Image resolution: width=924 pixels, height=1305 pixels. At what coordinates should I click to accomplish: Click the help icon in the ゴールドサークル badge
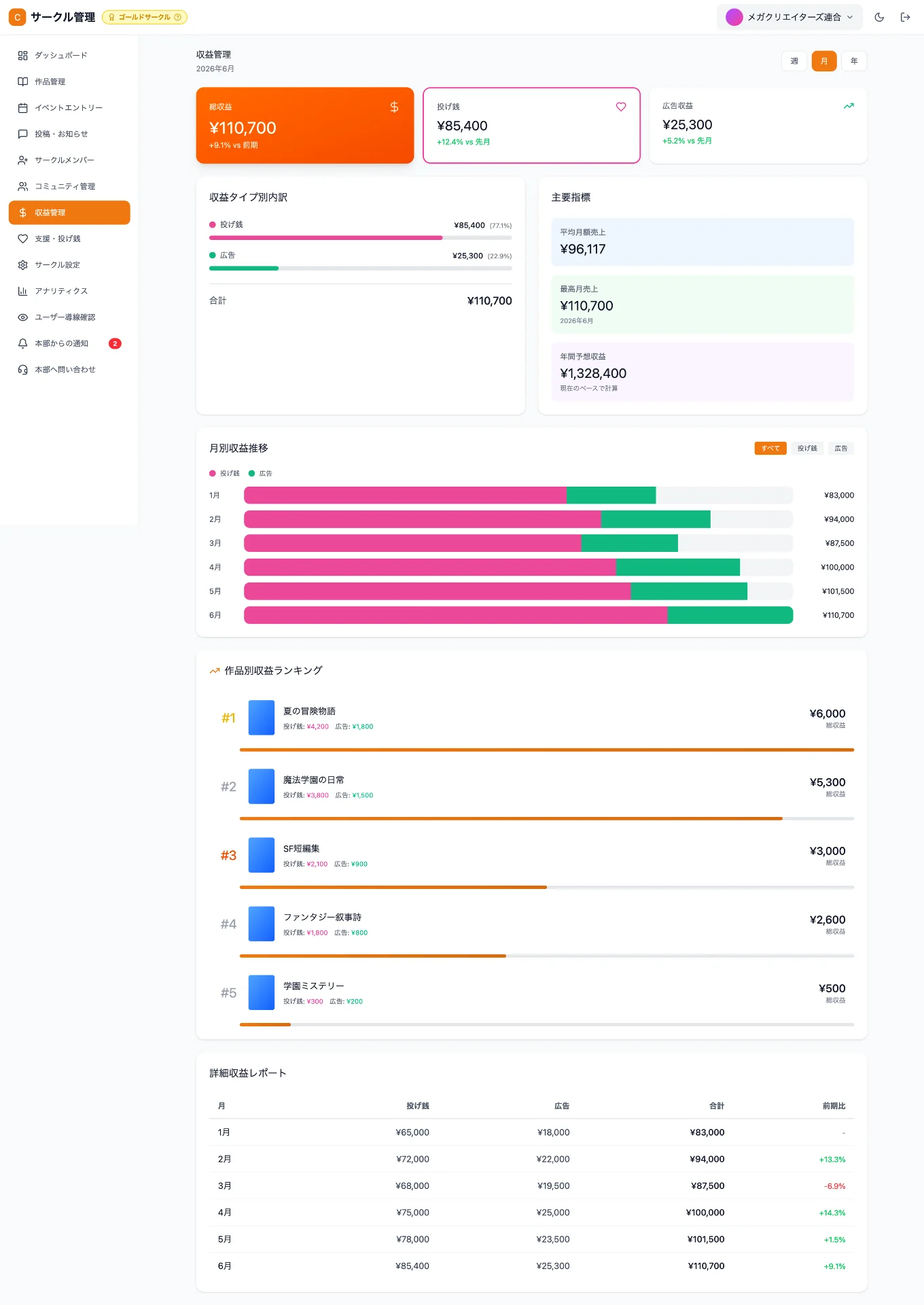[x=178, y=17]
